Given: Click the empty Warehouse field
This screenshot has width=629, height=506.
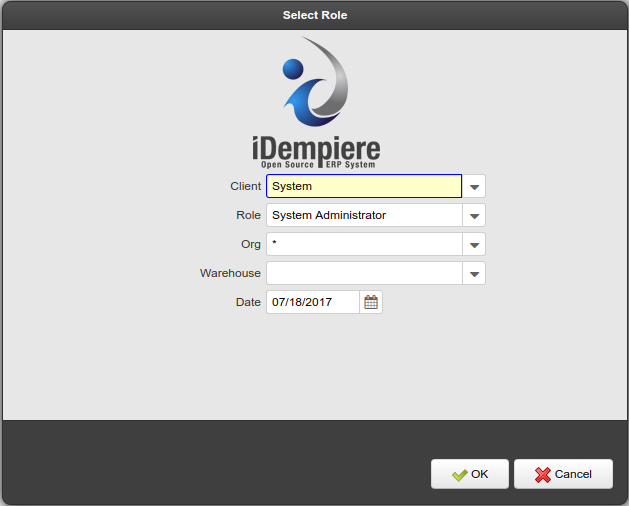Looking at the screenshot, I should click(364, 273).
